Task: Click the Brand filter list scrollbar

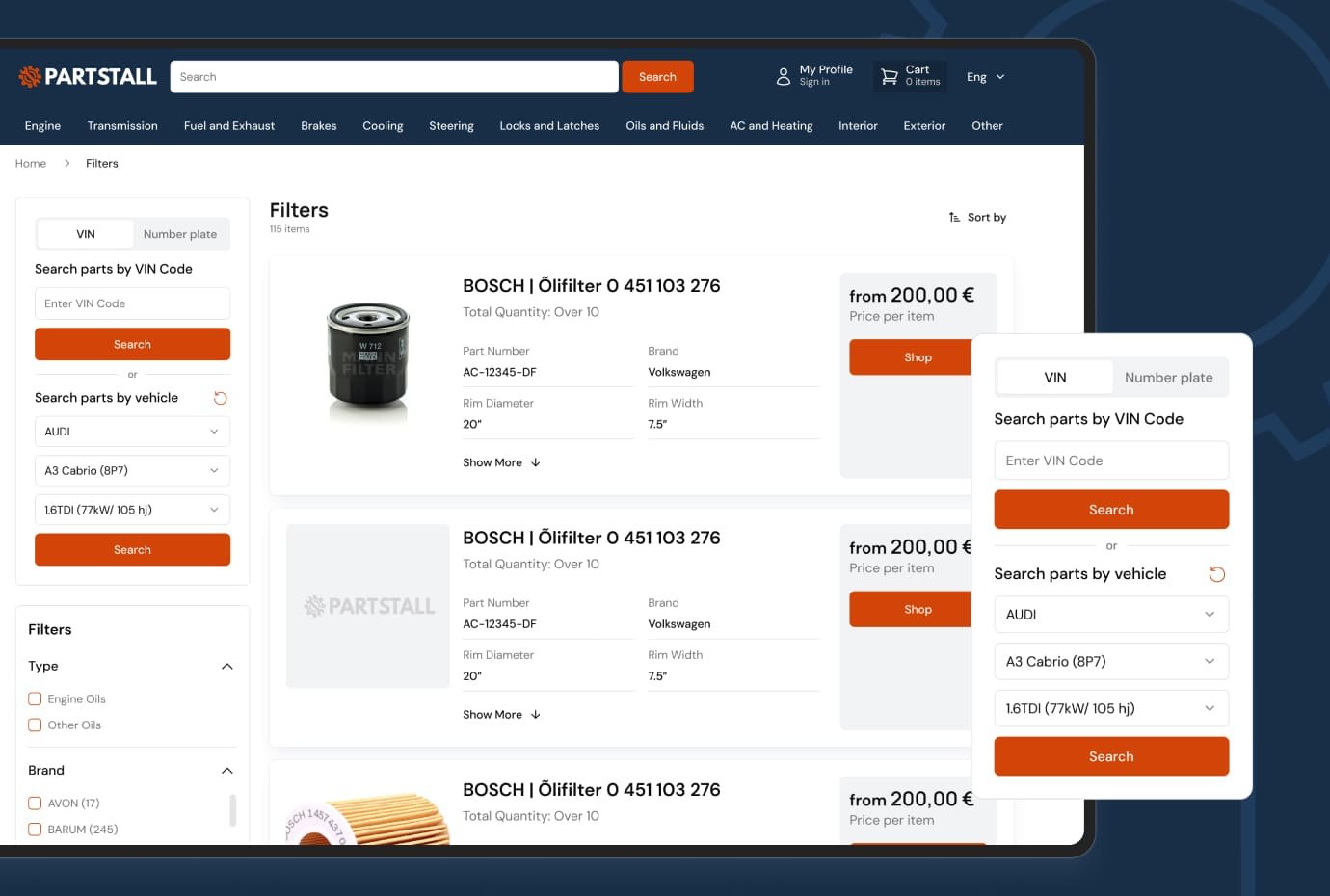Action: click(x=232, y=810)
